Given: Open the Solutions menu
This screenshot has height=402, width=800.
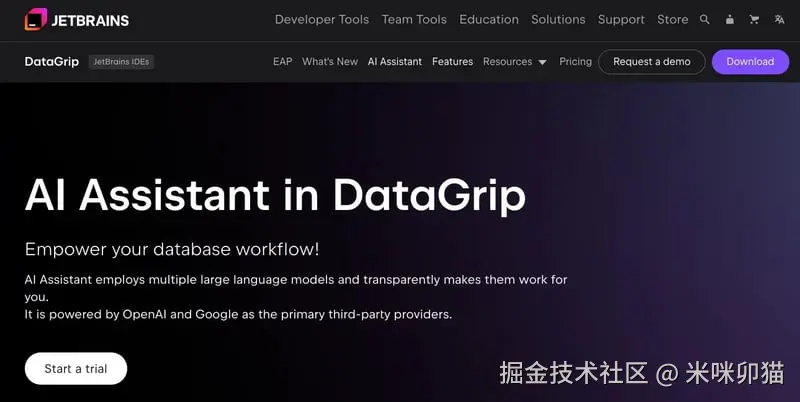Looking at the screenshot, I should click(x=558, y=19).
